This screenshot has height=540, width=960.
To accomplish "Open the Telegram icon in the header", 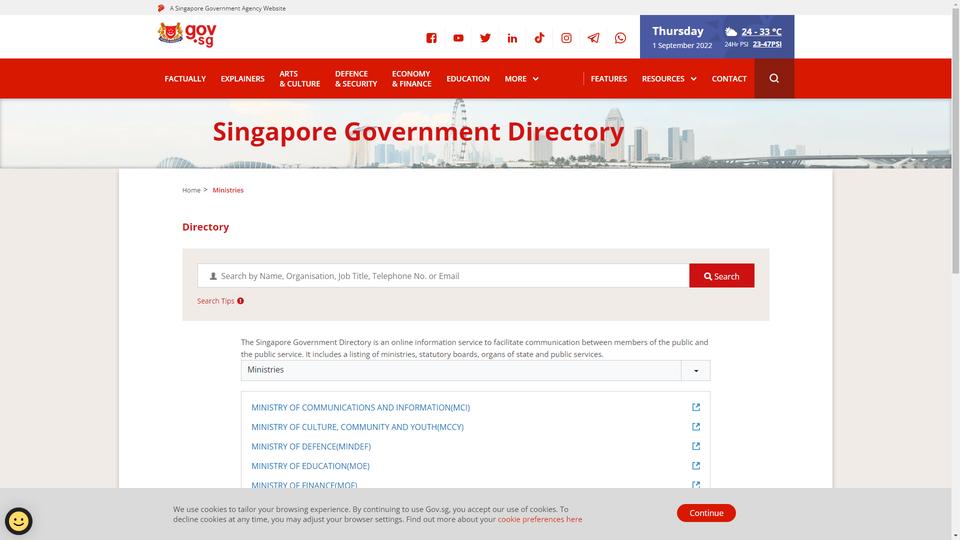I will [x=593, y=38].
